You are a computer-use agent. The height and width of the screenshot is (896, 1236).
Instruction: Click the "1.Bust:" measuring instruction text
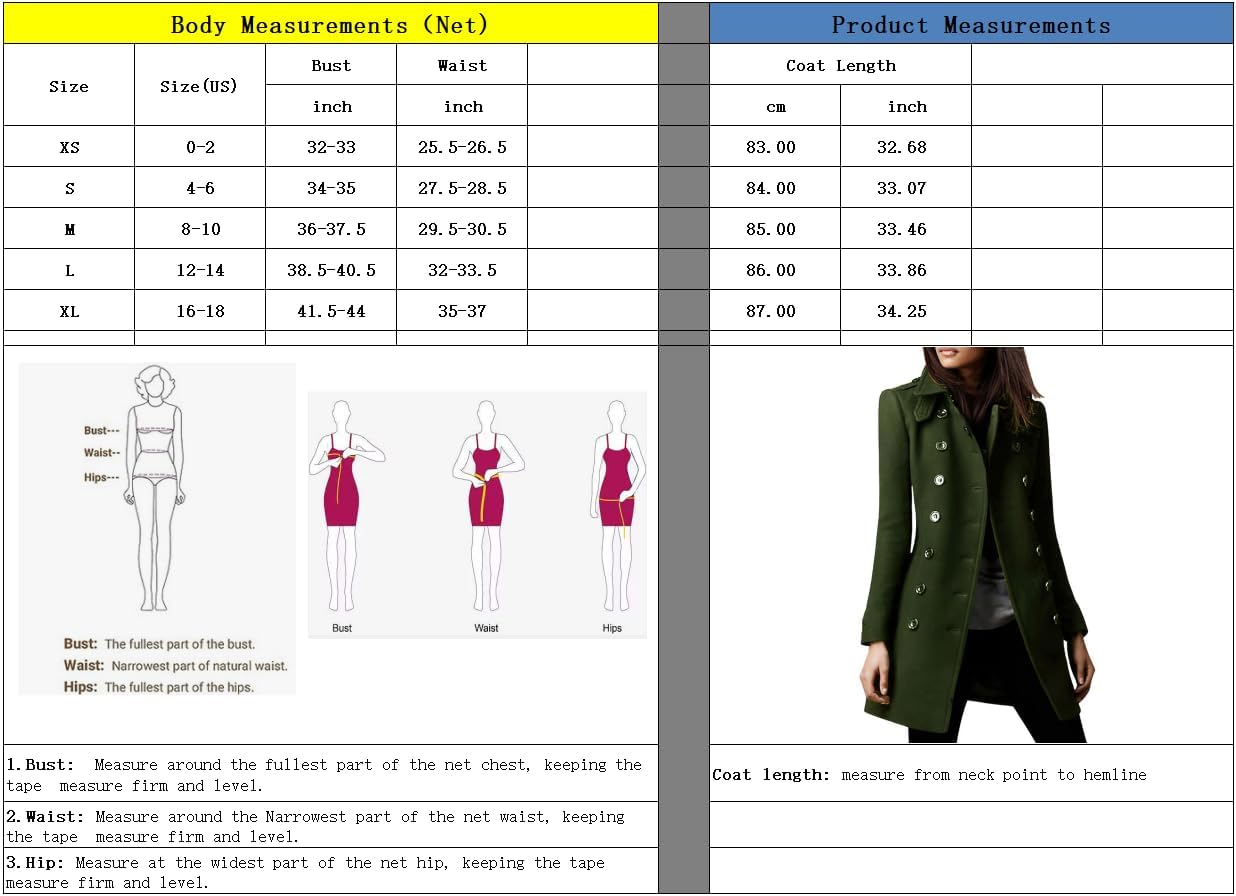tap(324, 775)
